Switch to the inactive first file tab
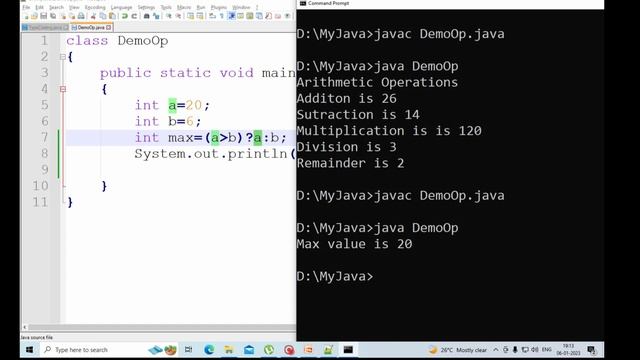Image resolution: width=640 pixels, height=360 pixels. pyautogui.click(x=45, y=27)
